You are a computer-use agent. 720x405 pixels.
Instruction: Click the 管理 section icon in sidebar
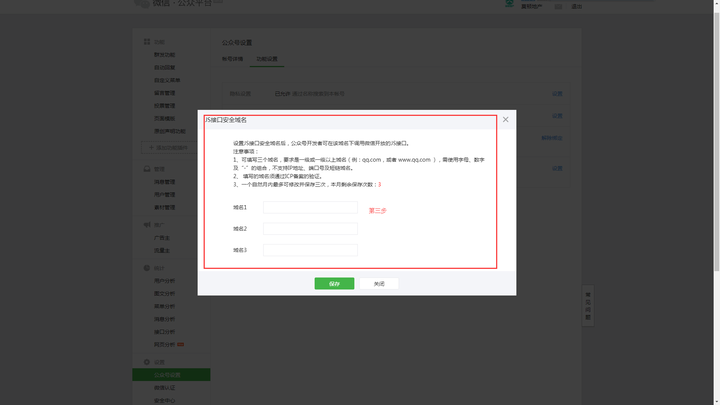[x=147, y=169]
